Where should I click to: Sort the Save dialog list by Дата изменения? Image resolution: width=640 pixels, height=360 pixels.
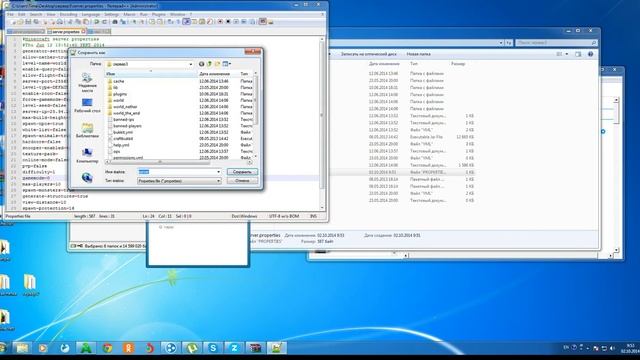[214, 74]
